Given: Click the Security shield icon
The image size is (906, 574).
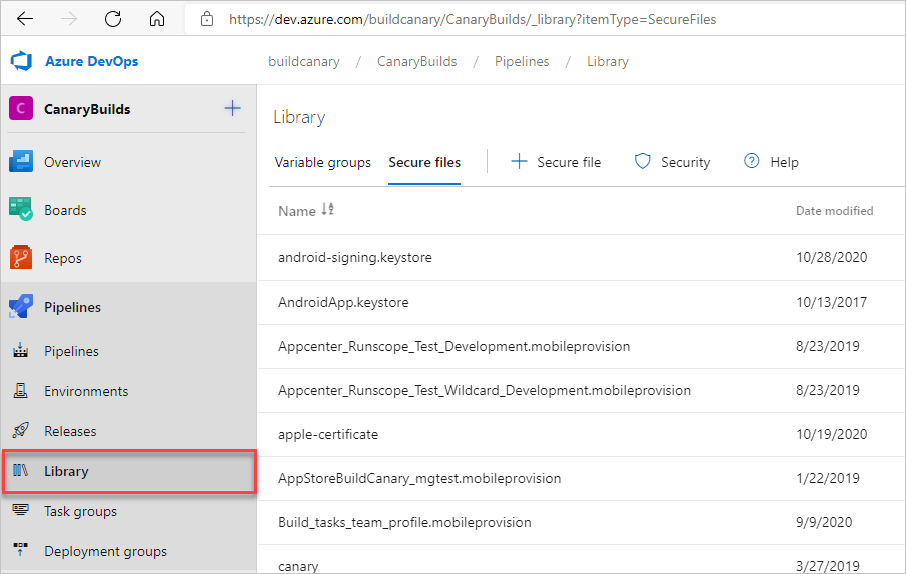Looking at the screenshot, I should (643, 161).
